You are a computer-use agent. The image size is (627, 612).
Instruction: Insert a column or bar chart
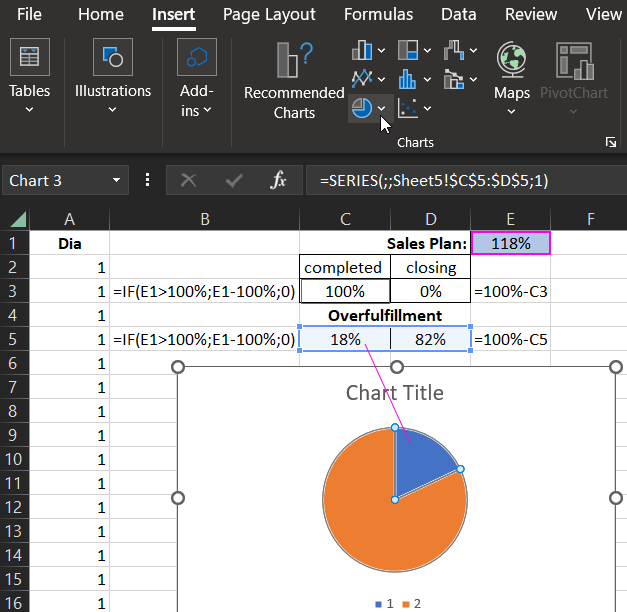[362, 50]
